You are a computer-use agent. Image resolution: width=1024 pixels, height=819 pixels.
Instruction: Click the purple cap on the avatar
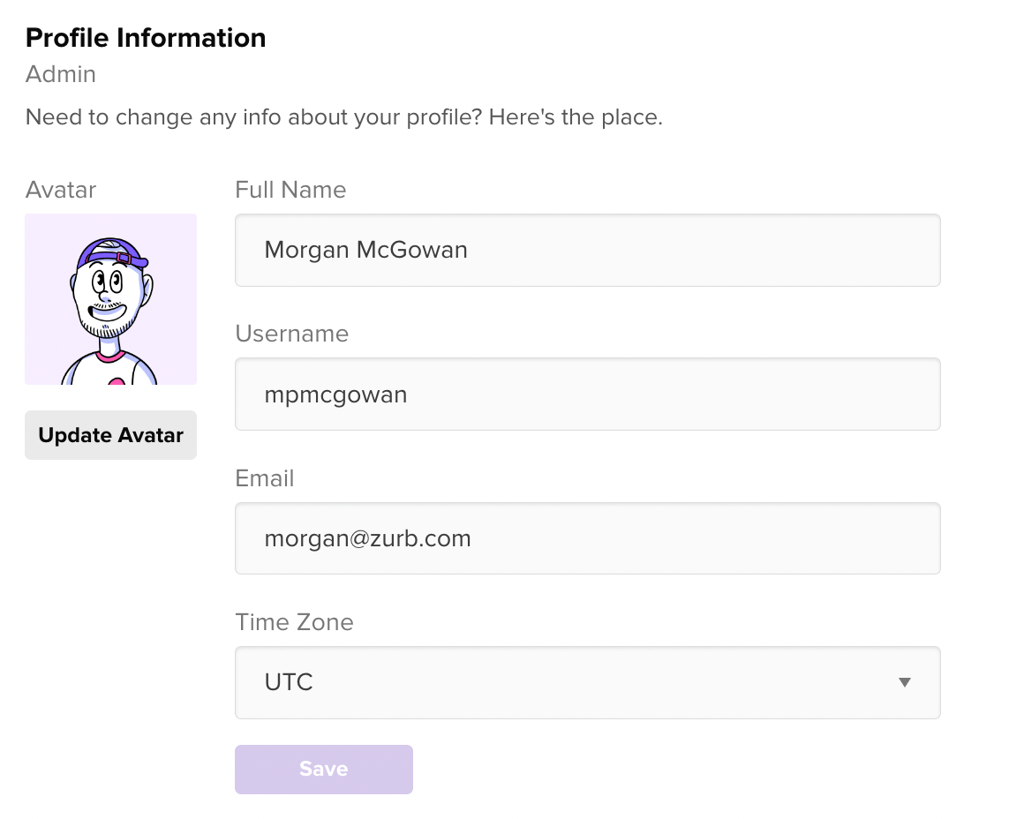(111, 251)
